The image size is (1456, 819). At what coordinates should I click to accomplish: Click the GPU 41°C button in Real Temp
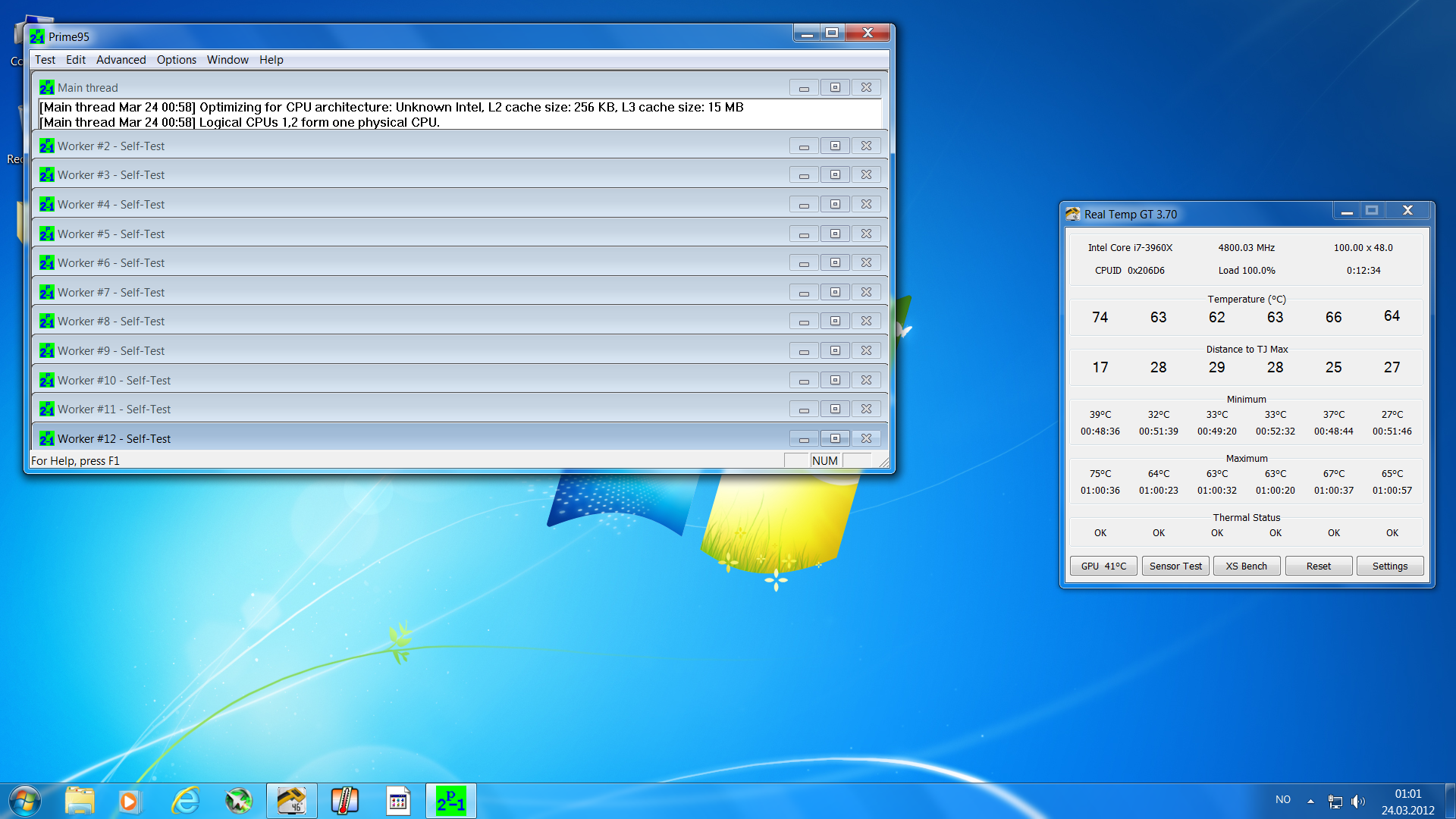[1103, 566]
